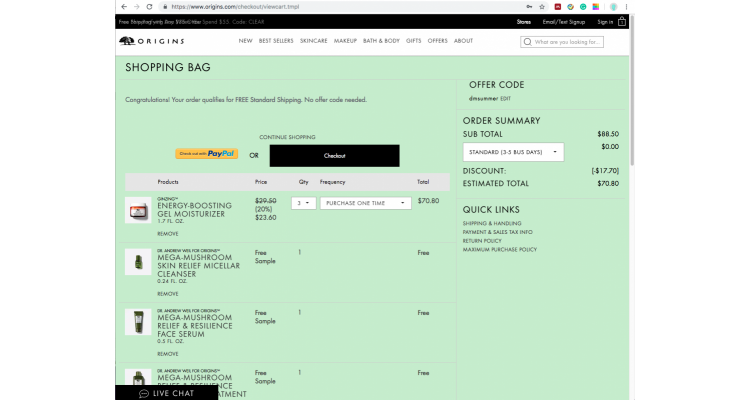Edit the dmsummer offer code
This screenshot has width=750, height=400.
505,99
